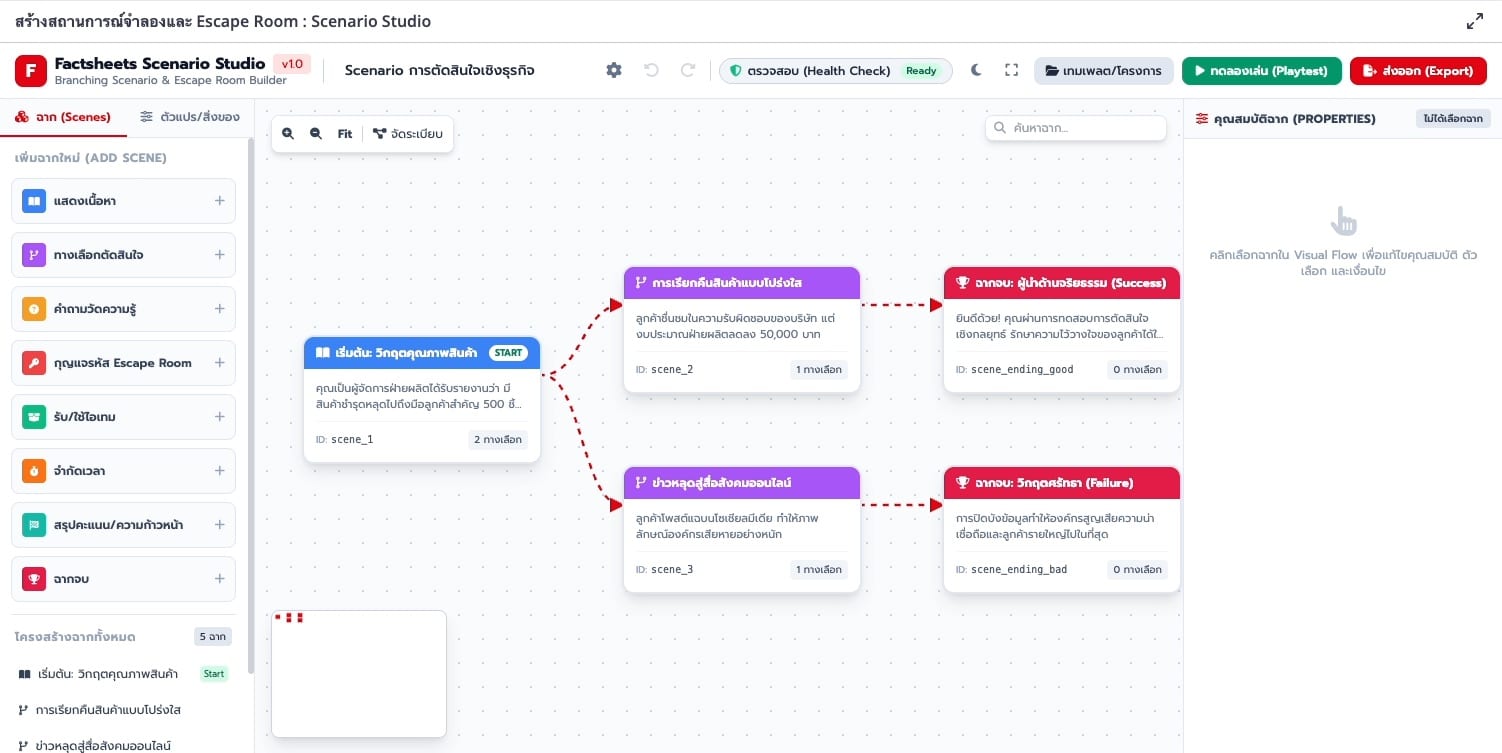Switch to ตัวแปร/สิ่งของ tab
This screenshot has width=1502, height=753.
(x=190, y=117)
